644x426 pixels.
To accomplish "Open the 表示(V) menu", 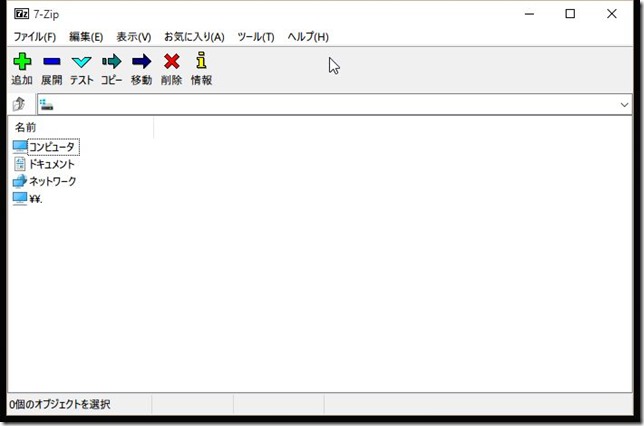I will point(133,37).
